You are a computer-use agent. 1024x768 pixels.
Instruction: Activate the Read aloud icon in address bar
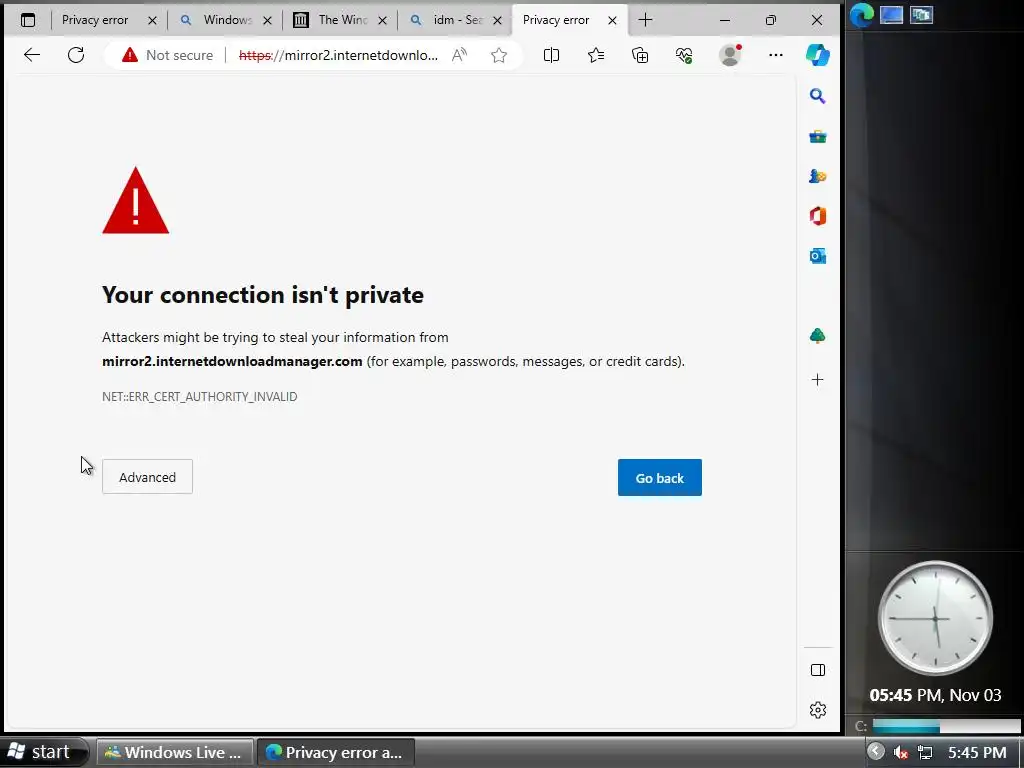(459, 56)
